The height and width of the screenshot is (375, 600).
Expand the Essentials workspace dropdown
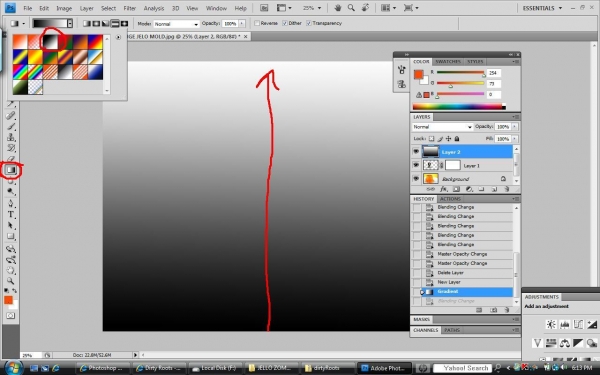click(x=542, y=8)
